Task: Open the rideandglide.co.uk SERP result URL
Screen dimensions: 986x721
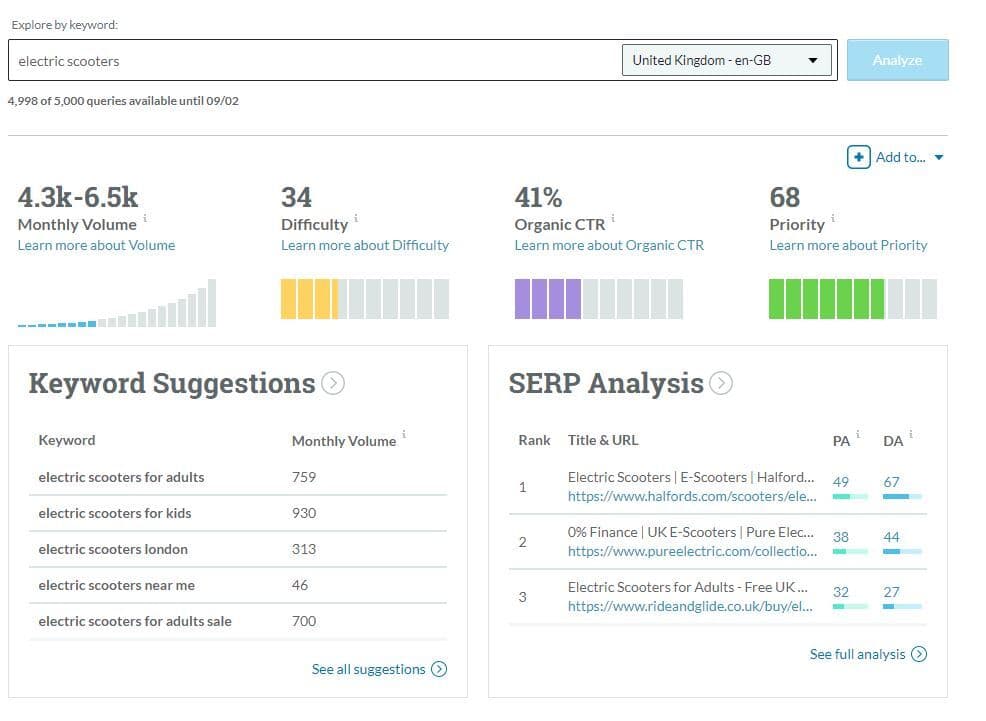Action: tap(690, 607)
